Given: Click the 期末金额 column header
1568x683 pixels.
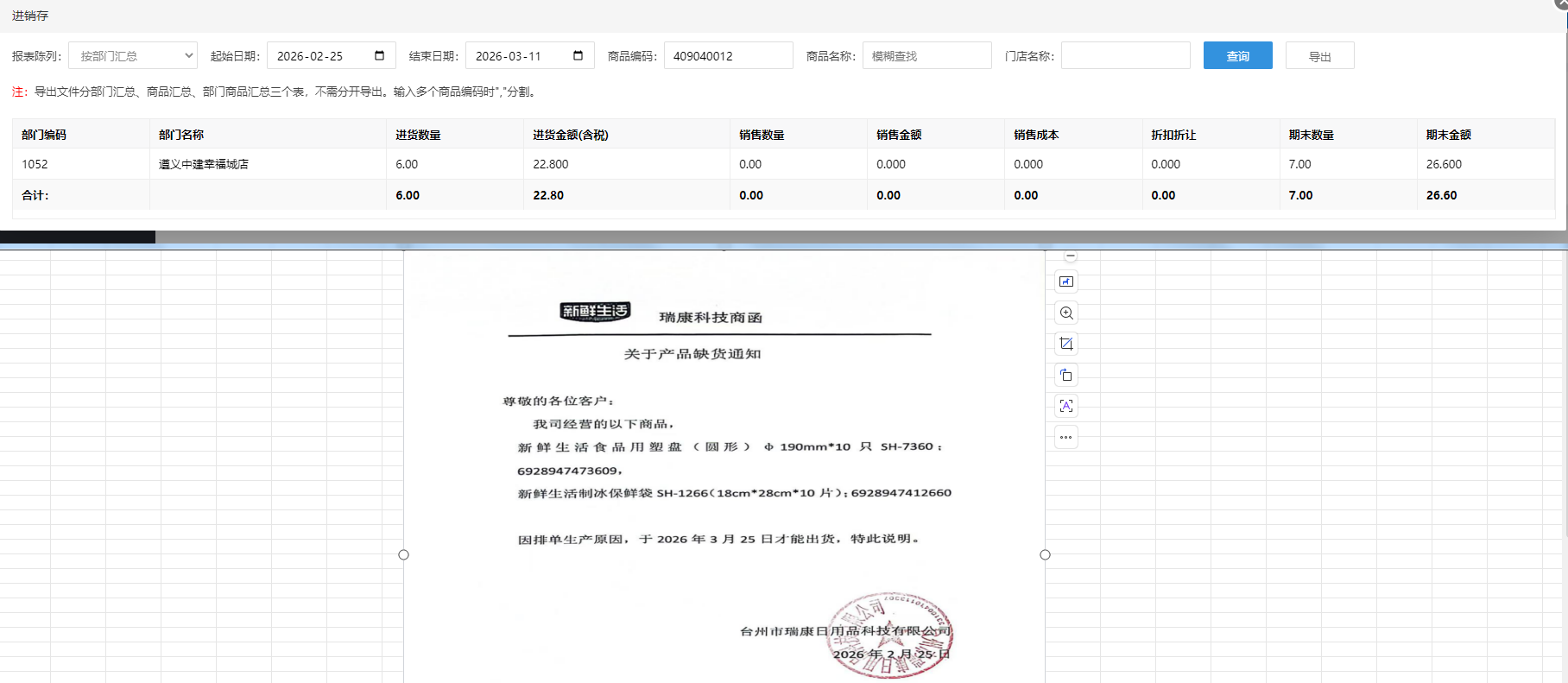Looking at the screenshot, I should click(1448, 135).
